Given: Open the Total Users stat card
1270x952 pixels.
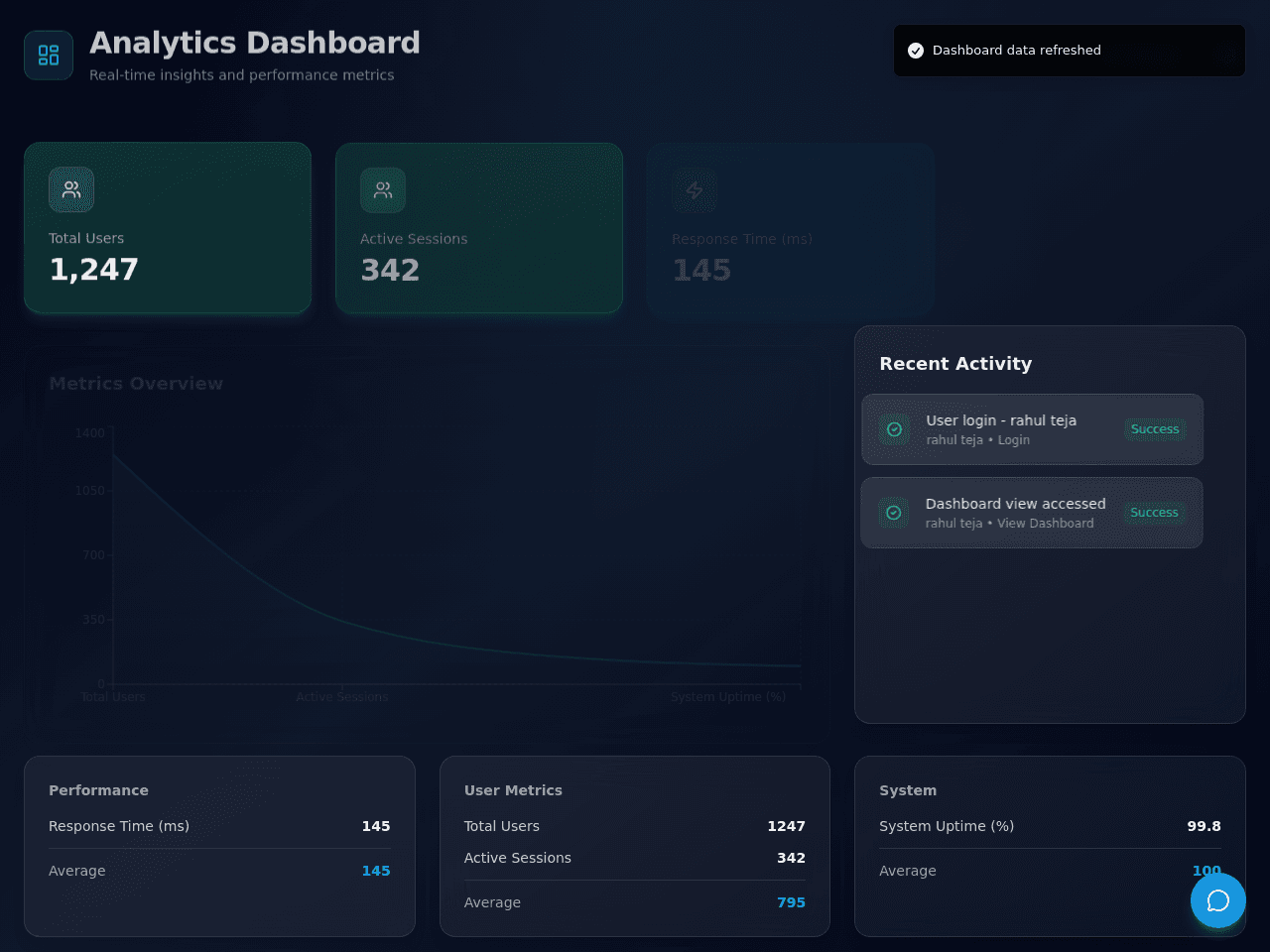Looking at the screenshot, I should 168,228.
